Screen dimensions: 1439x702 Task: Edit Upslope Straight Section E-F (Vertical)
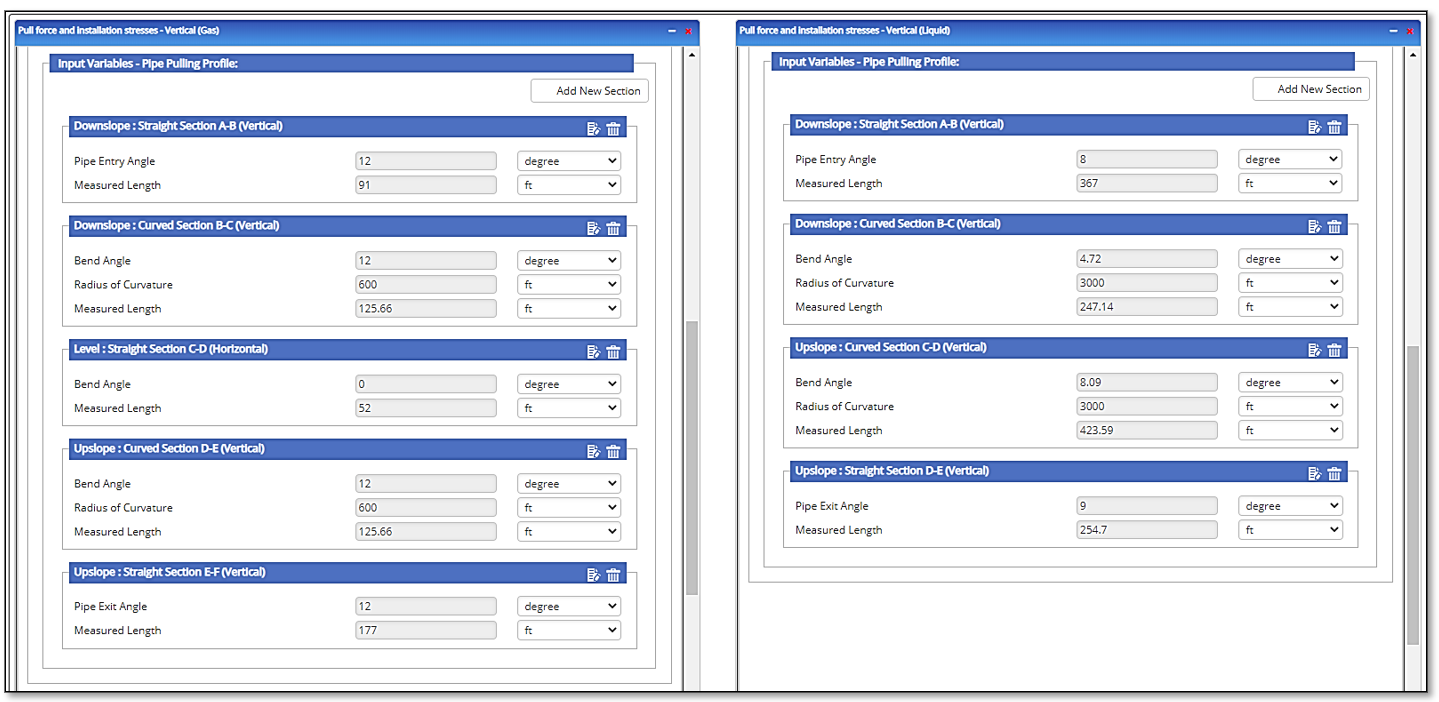pos(593,574)
